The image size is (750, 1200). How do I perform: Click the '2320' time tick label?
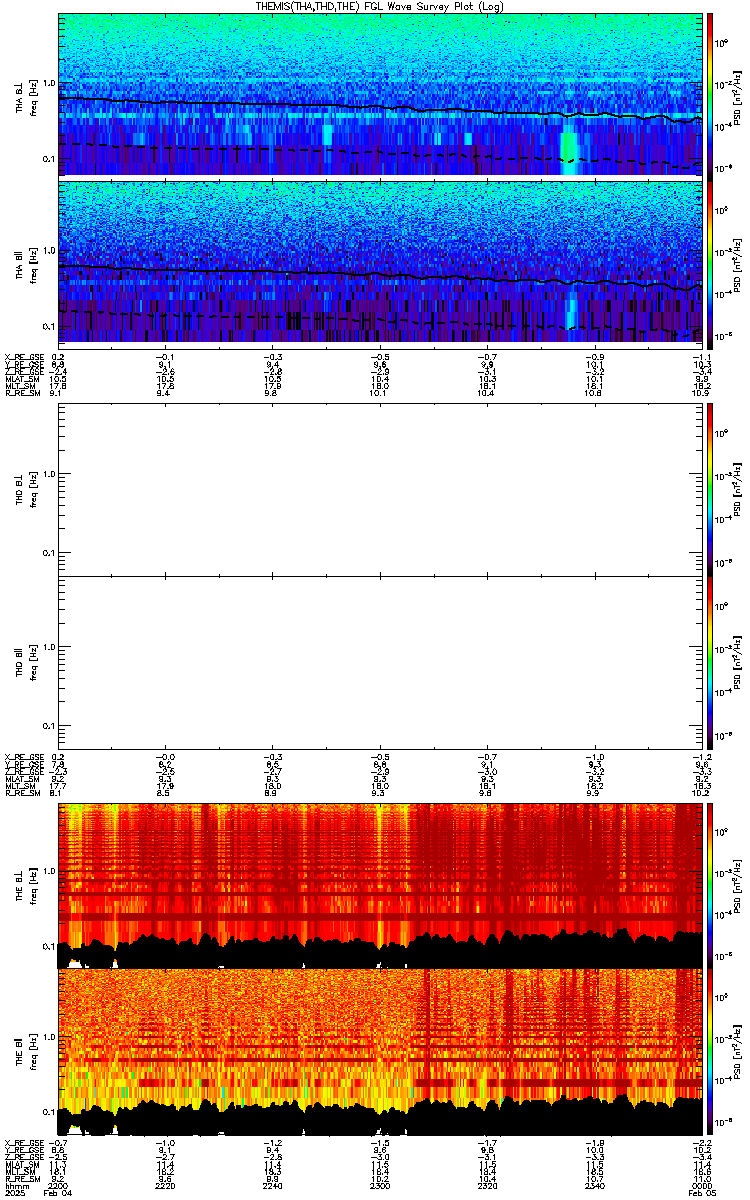tap(487, 1186)
